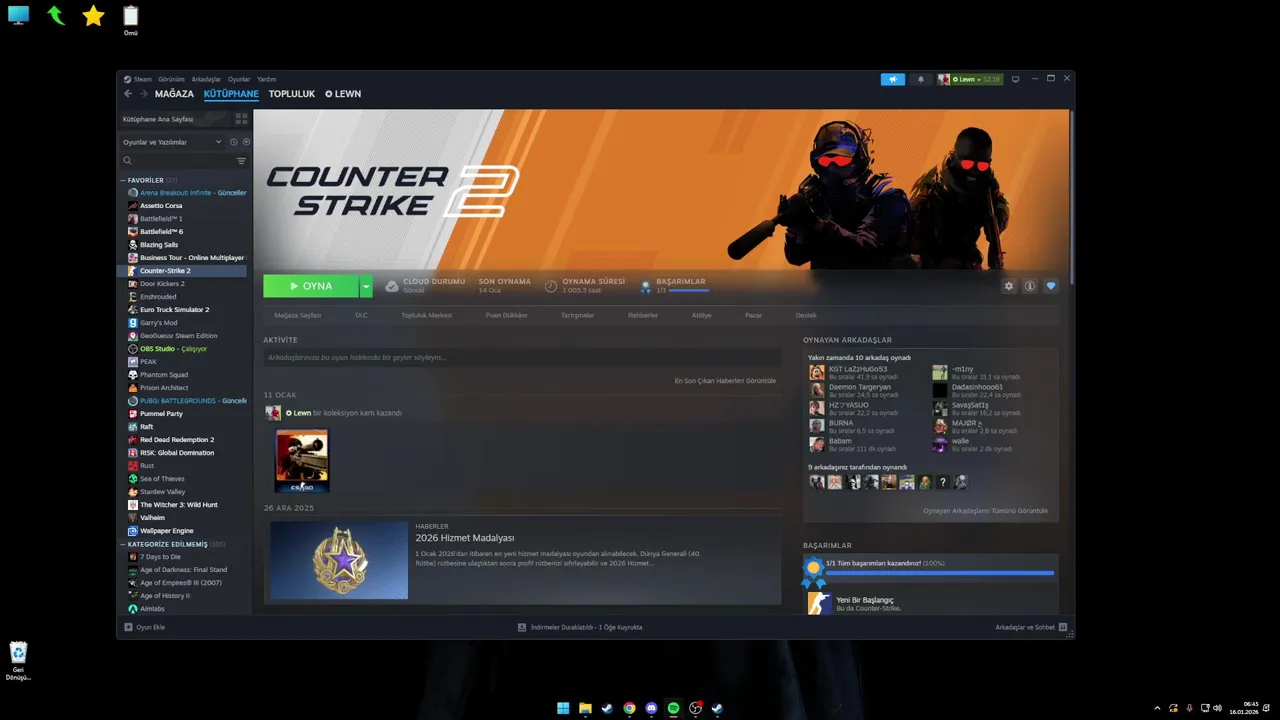Click the Add Game plus icon

tap(128, 627)
